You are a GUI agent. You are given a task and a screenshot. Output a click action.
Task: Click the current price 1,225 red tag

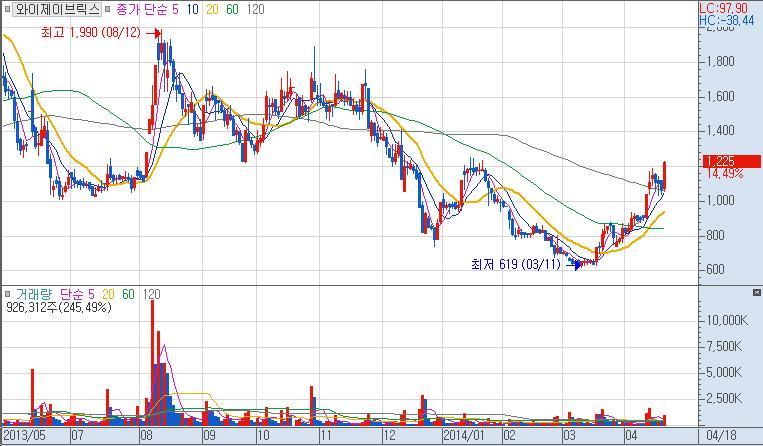coord(731,161)
